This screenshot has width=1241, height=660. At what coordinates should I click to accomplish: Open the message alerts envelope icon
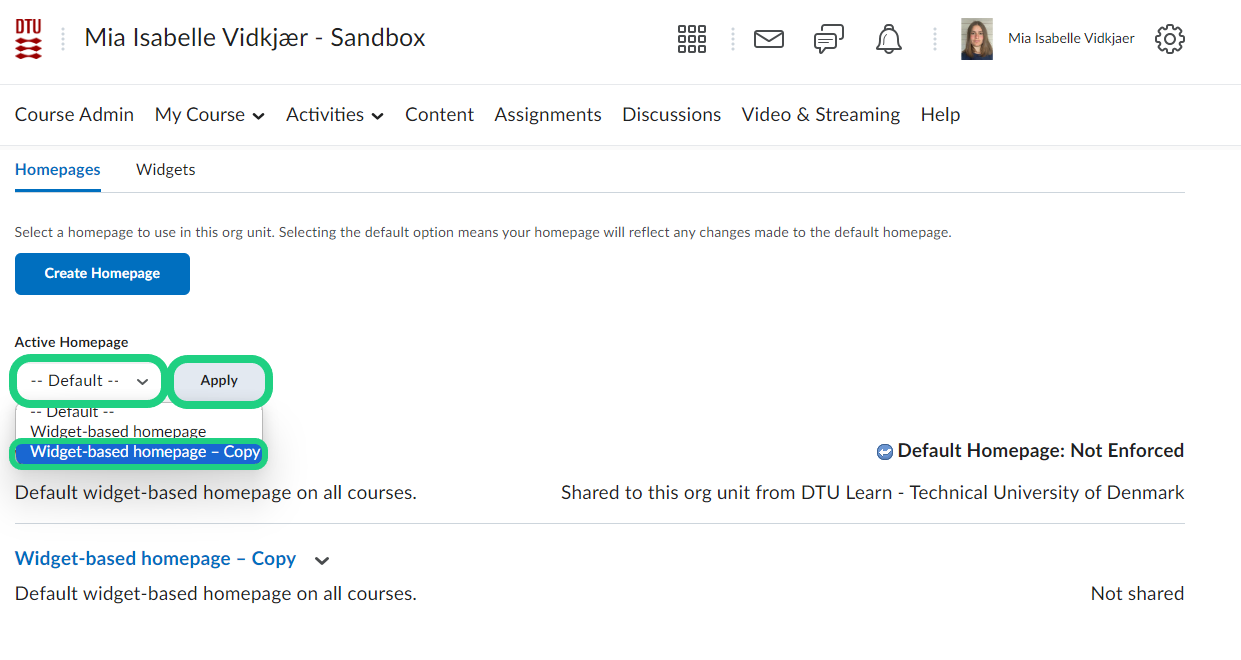tap(768, 39)
